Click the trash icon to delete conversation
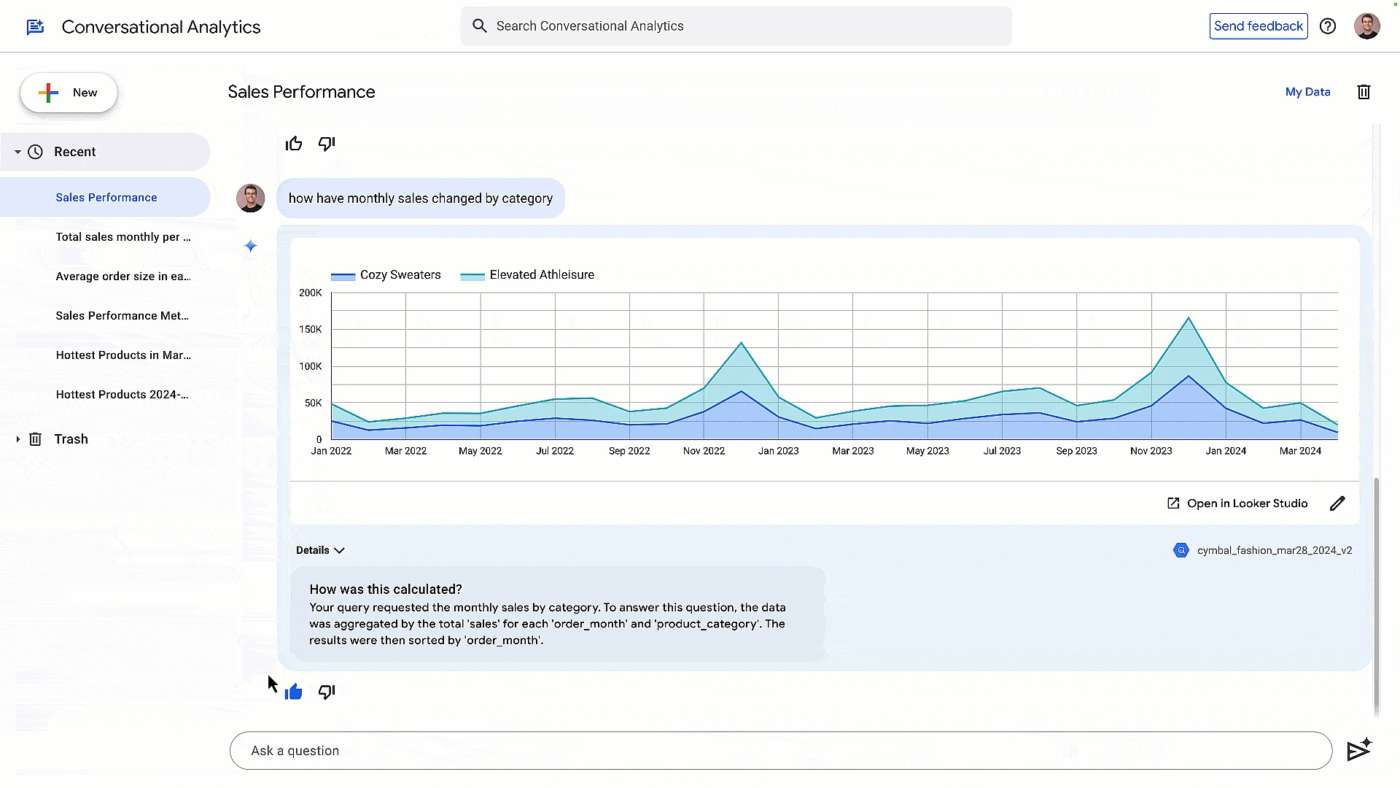 (x=1363, y=92)
